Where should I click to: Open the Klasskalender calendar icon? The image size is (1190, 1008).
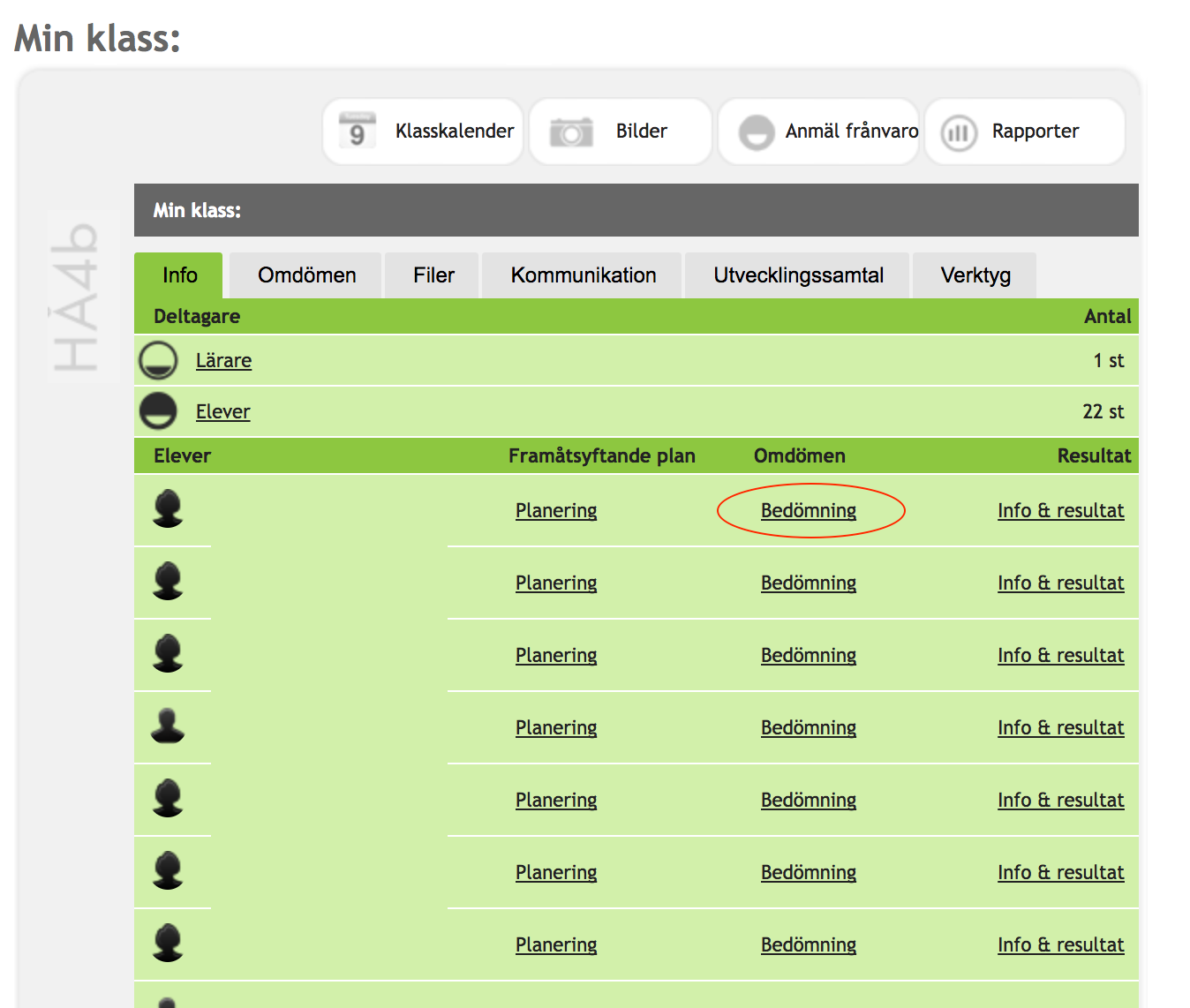[x=358, y=132]
